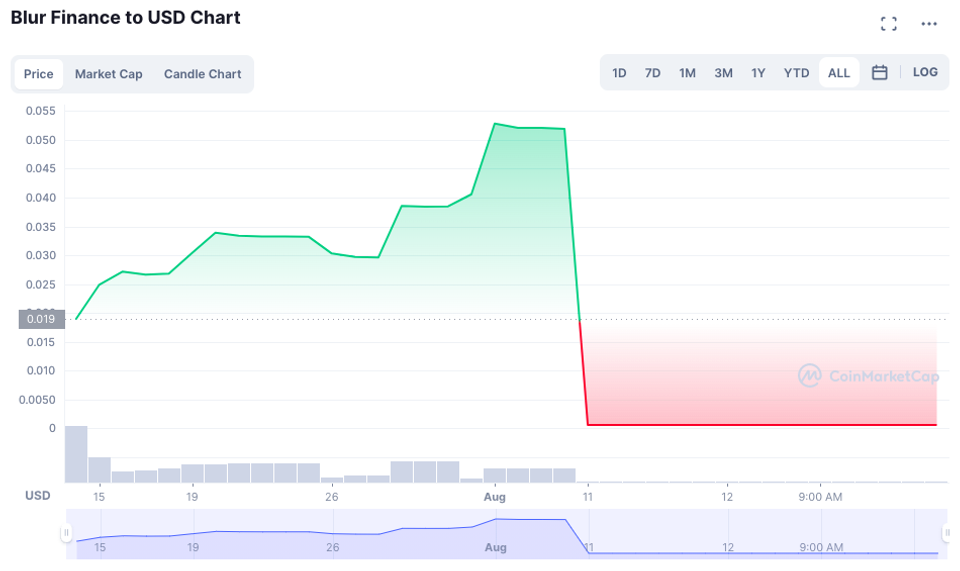
Task: Click the '26' date on main x-axis
Action: tap(331, 497)
